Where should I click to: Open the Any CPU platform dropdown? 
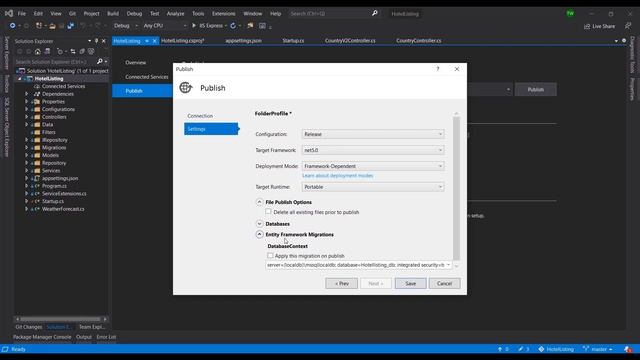[164, 26]
